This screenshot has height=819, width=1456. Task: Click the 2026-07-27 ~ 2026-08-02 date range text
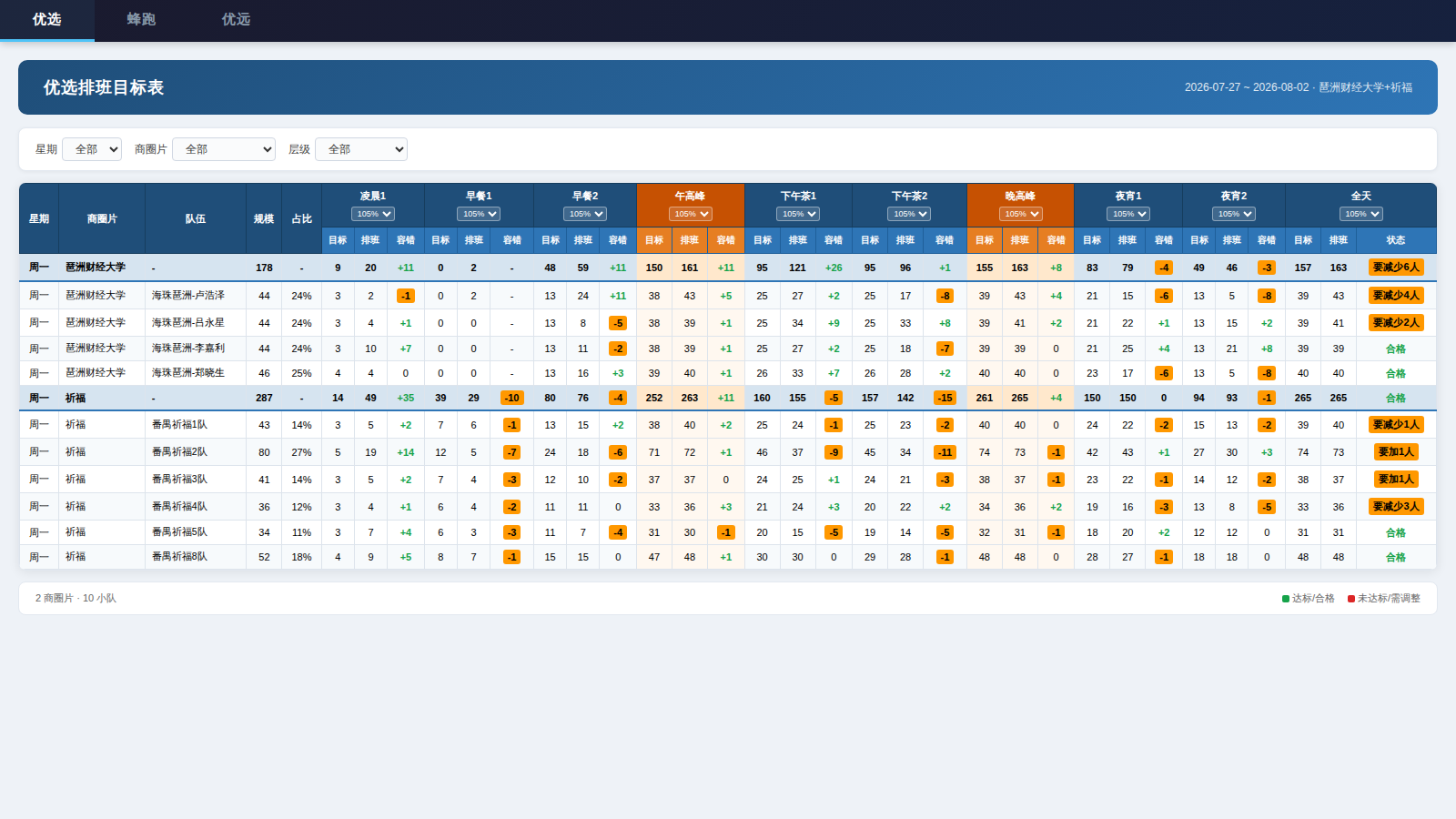tap(1247, 87)
